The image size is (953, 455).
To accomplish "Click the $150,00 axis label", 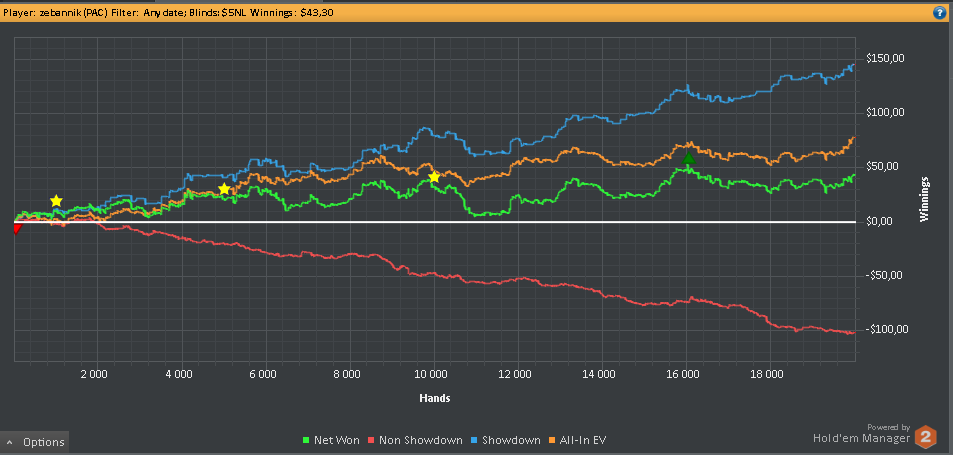I will [x=888, y=58].
